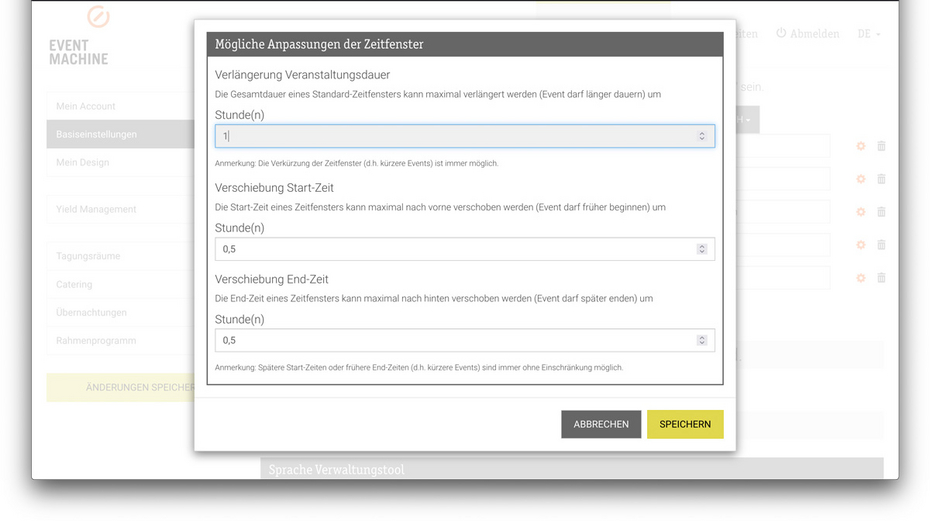Click the Abmelden power icon
This screenshot has width=930, height=521.
781,34
